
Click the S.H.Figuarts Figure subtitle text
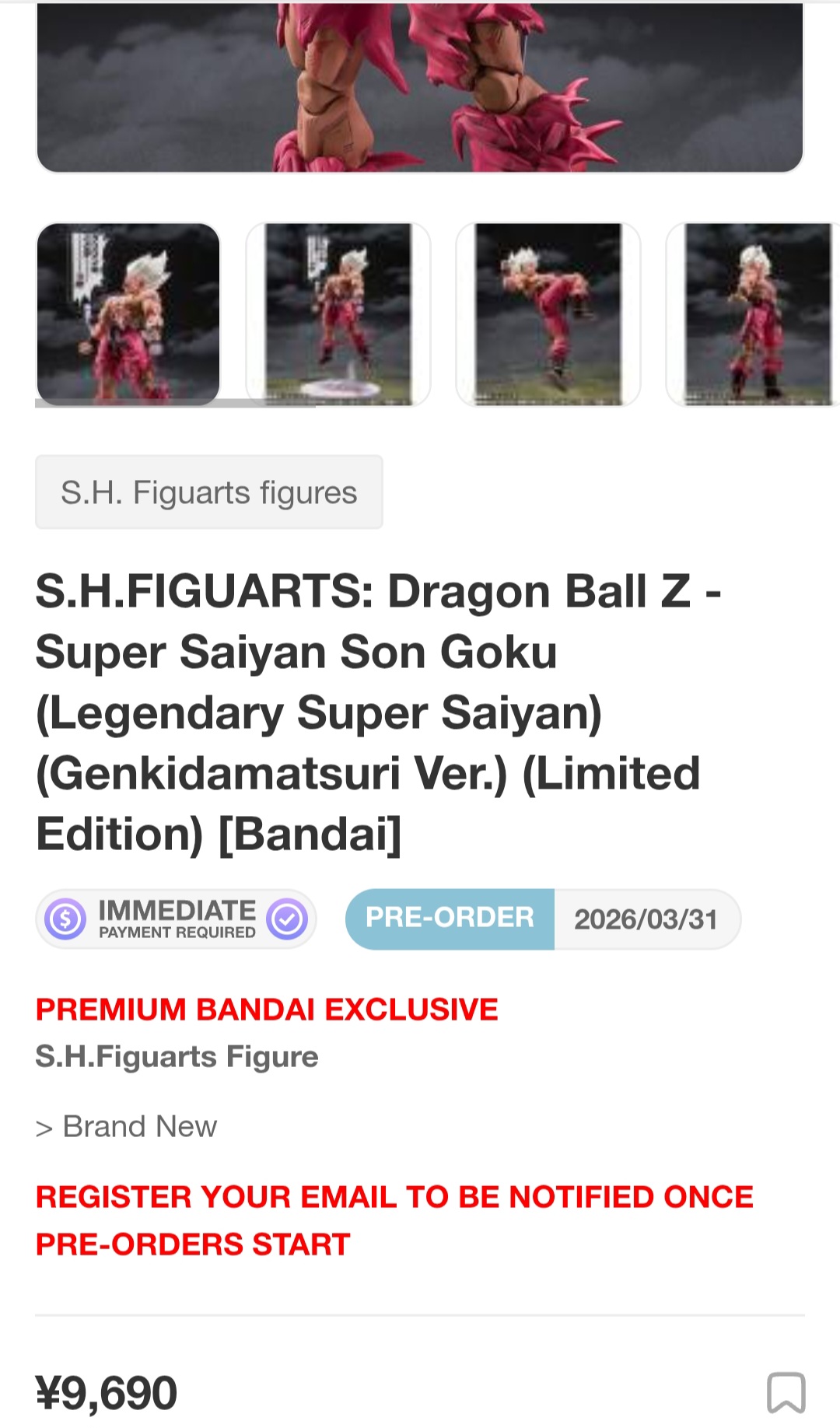tap(177, 1057)
